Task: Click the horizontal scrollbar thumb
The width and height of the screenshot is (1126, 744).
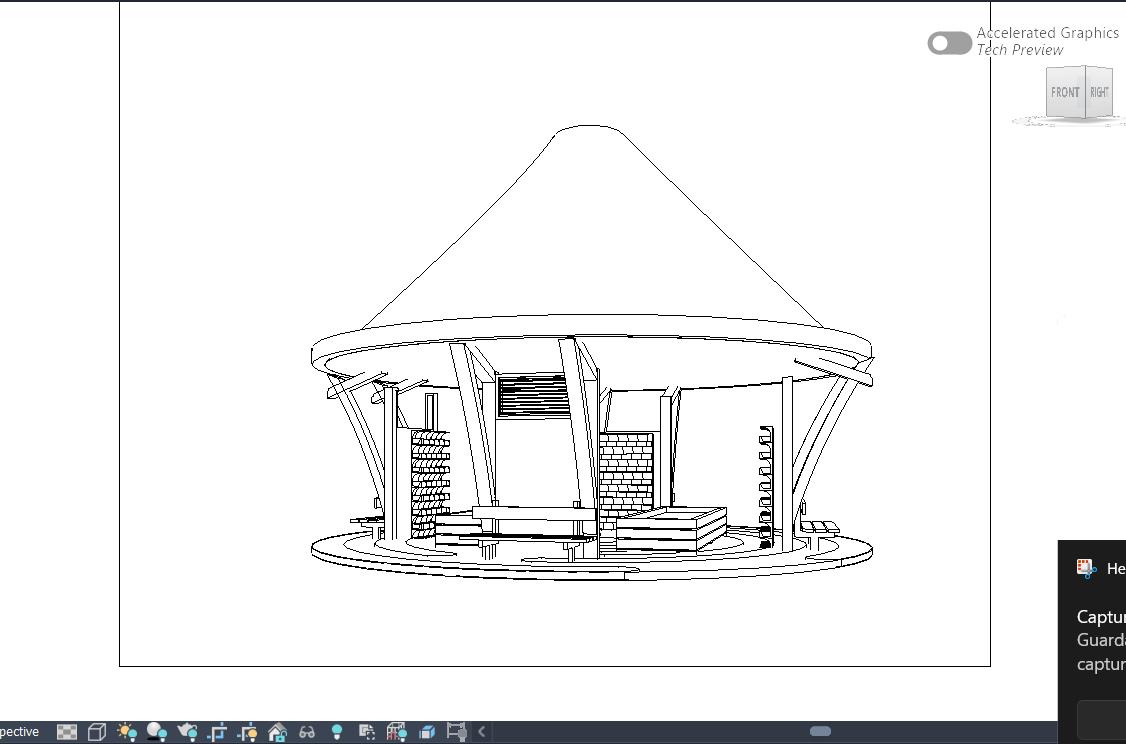Action: 820,731
